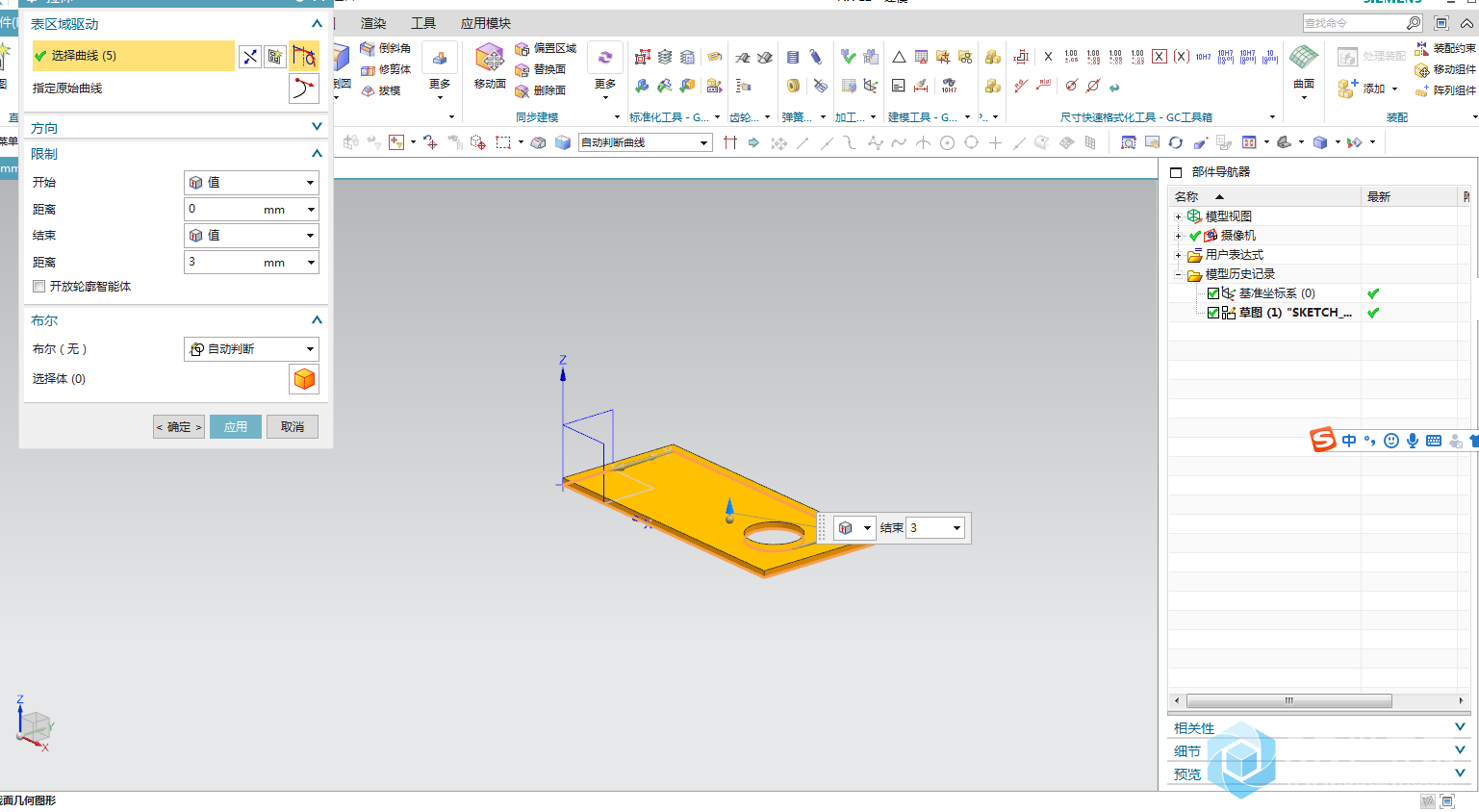
Task: Click the navigator horizontal scrollbar thumb
Action: pos(1289,700)
